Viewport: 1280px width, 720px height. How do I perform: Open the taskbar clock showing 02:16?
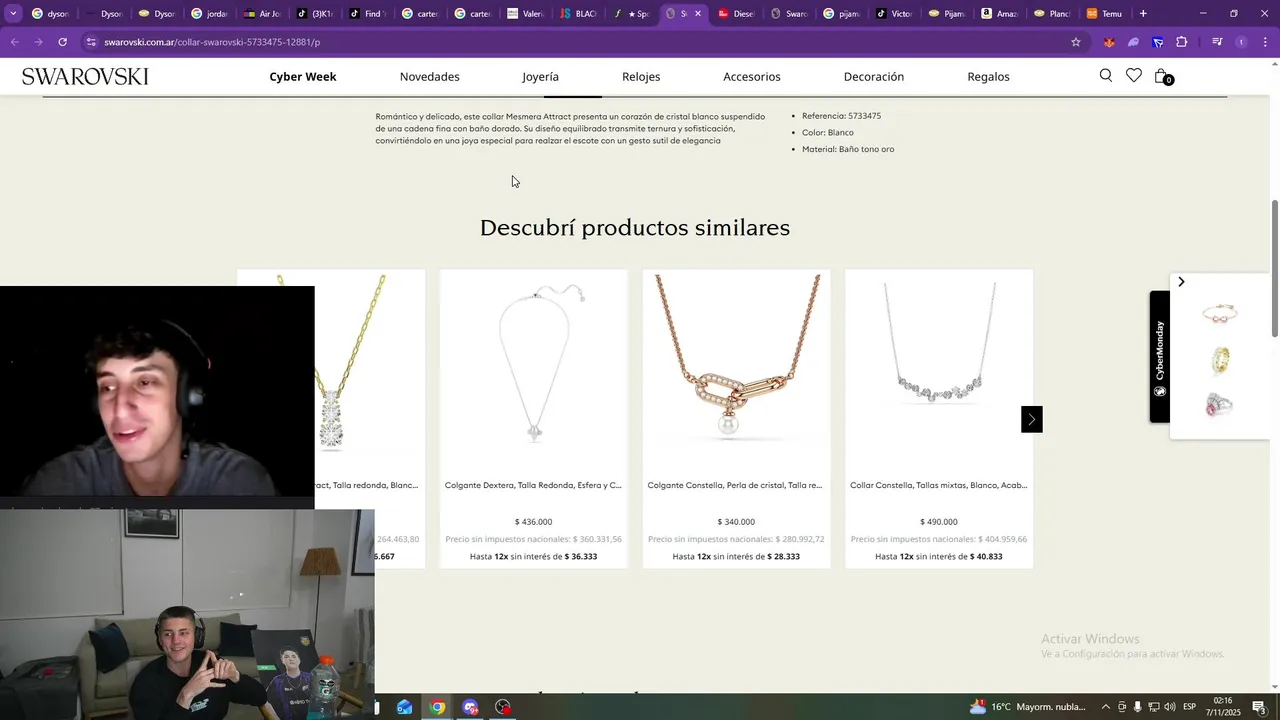pos(1223,707)
